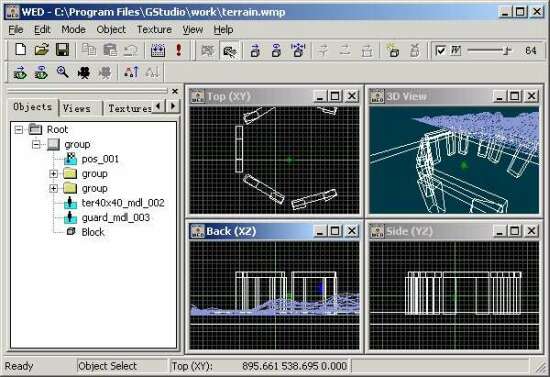The width and height of the screenshot is (550, 377).
Task: Select the magnifying glass zoom tool
Action: click(x=62, y=72)
